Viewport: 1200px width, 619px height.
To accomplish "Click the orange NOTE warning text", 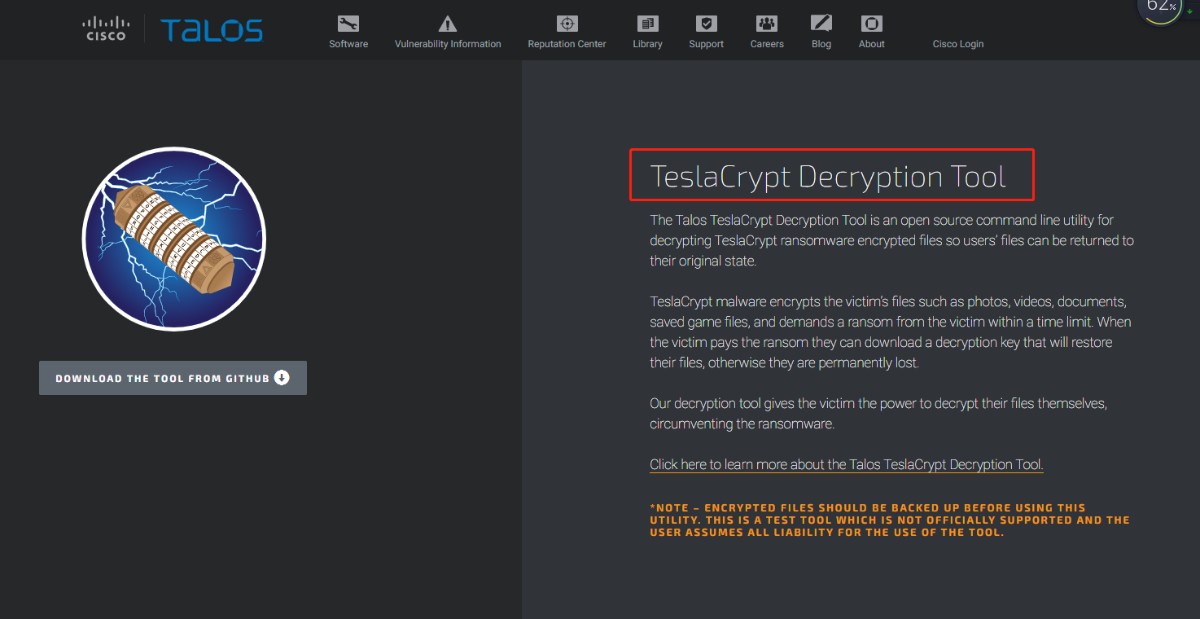I will coord(889,520).
